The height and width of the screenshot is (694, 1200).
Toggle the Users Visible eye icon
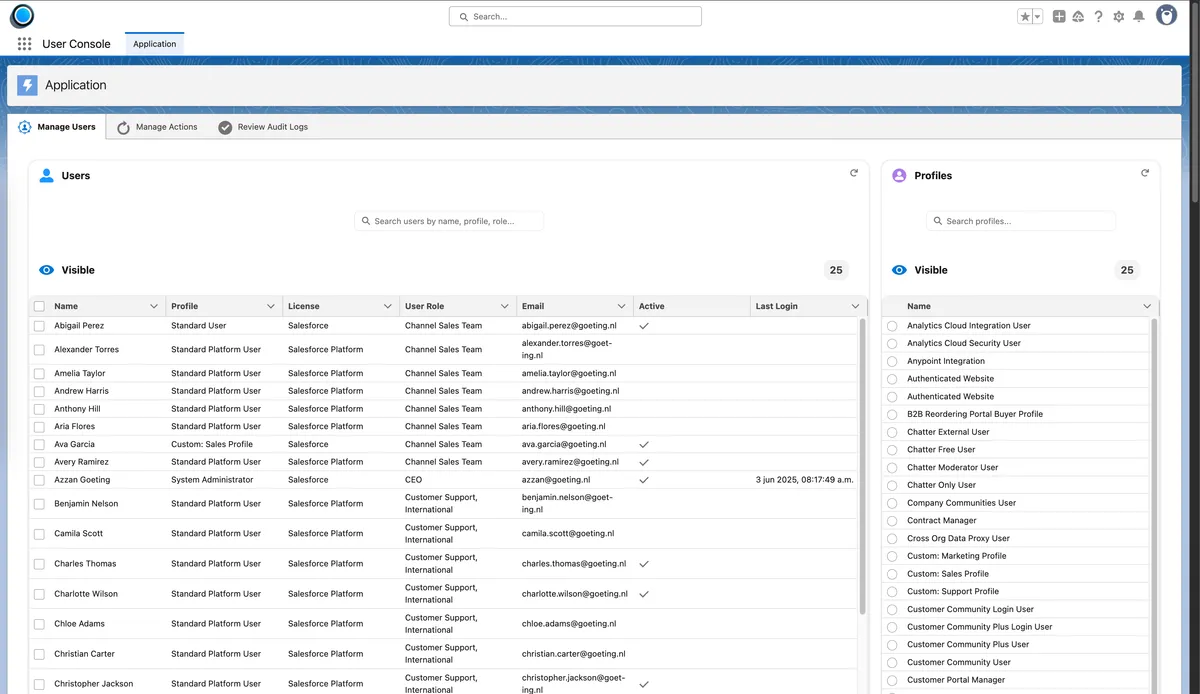[46, 270]
